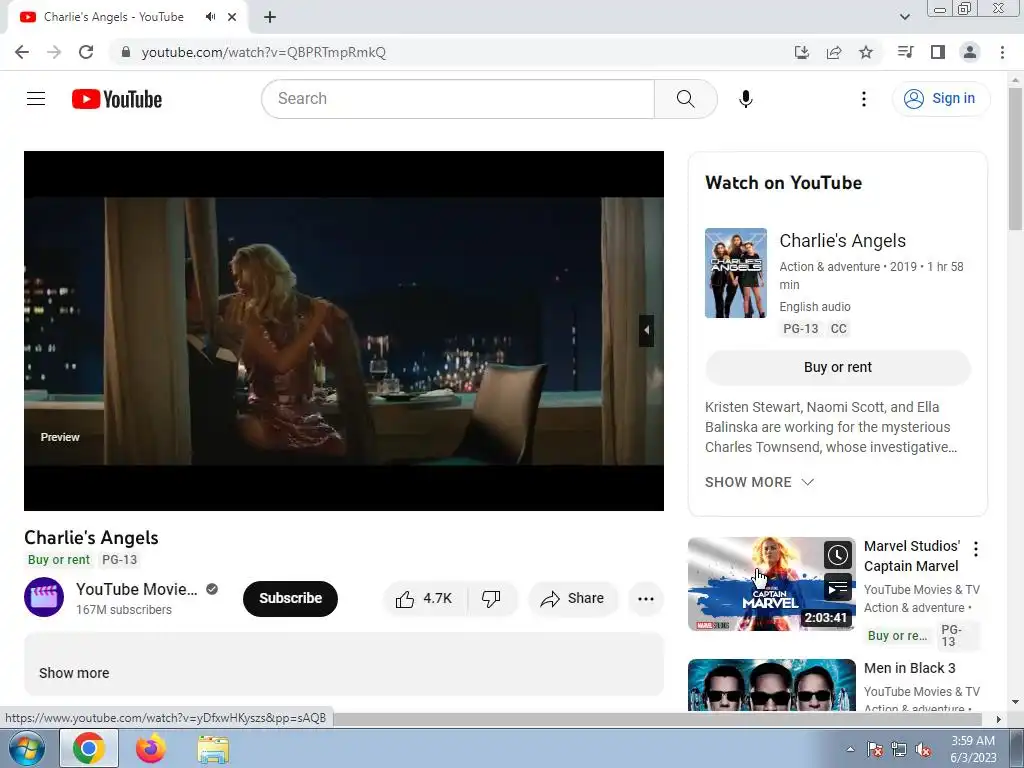Launch Firefox from taskbar
The image size is (1024, 768).
point(151,748)
